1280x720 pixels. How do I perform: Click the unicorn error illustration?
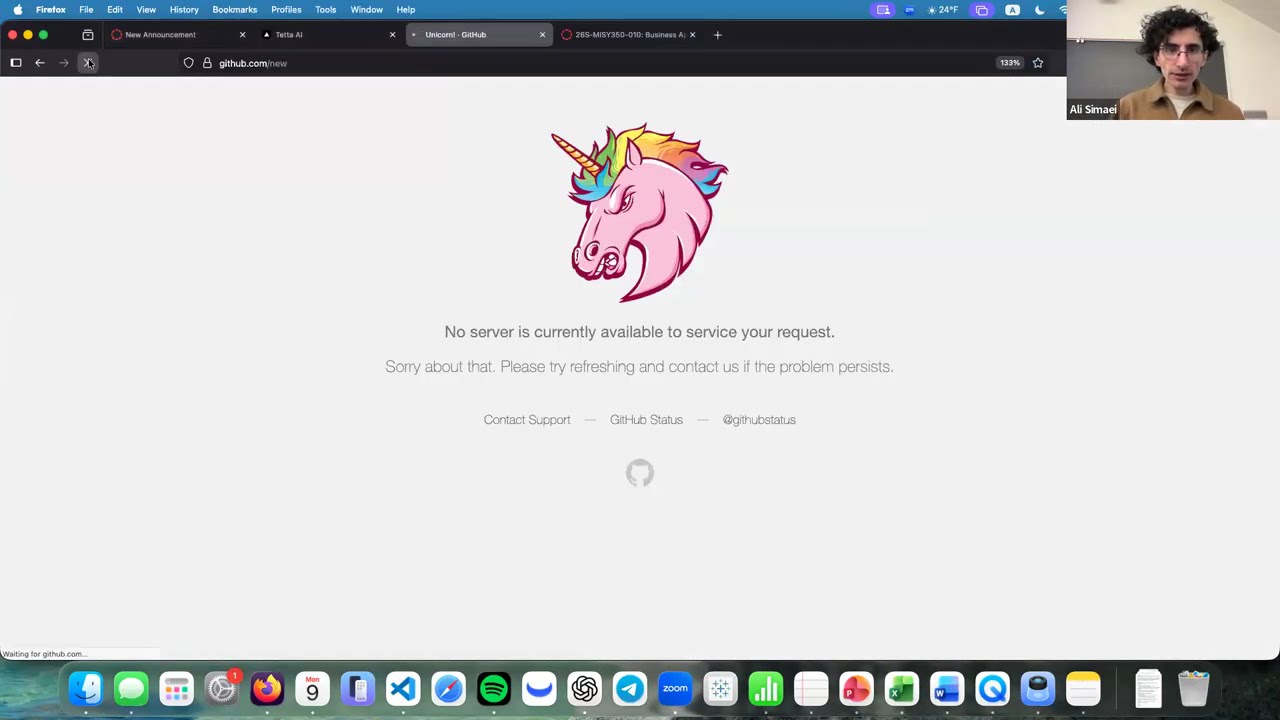point(640,212)
